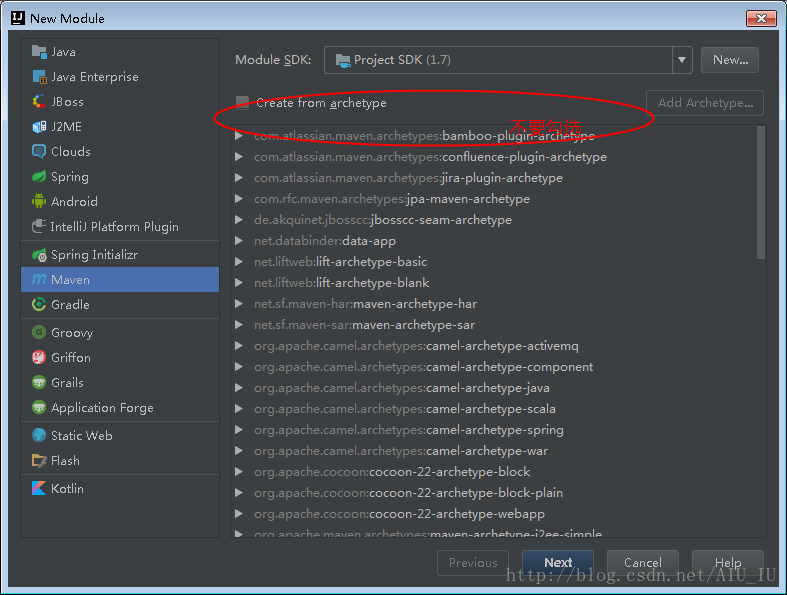Select the Kotlin icon
The image size is (787, 595).
click(x=39, y=489)
